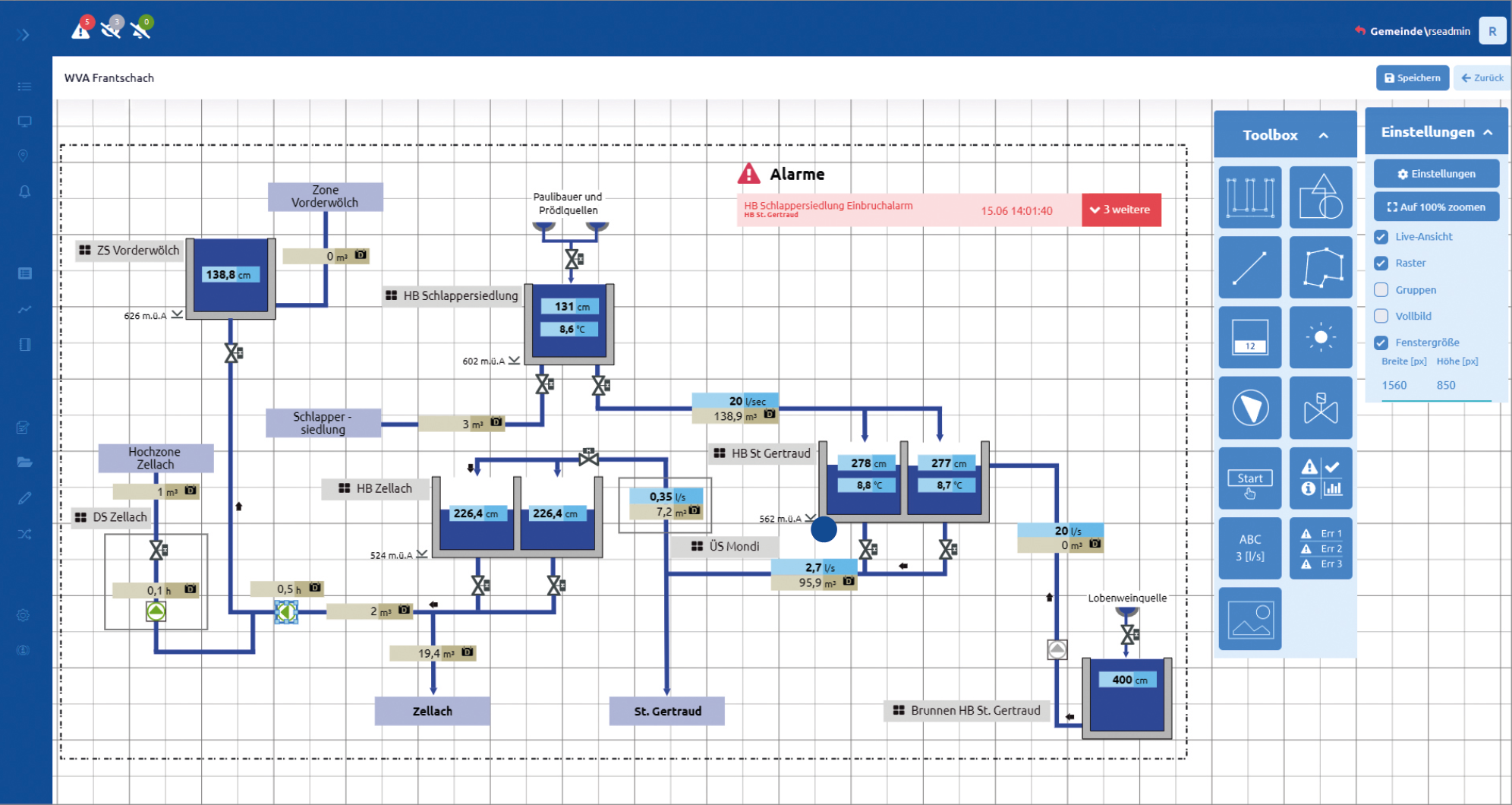Screen dimensions: 1512x805
Task: Select the tank containers tool in Toolbox
Action: click(x=1249, y=197)
